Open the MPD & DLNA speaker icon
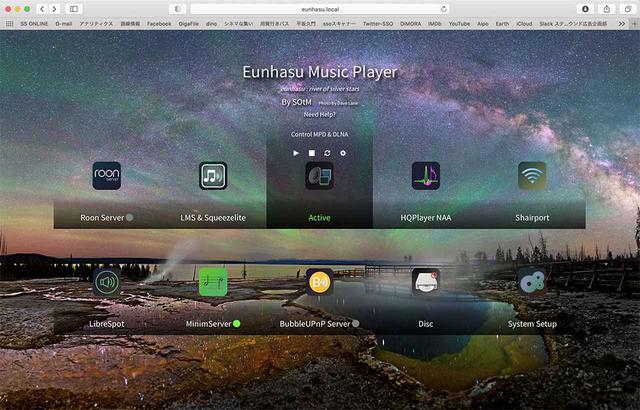 pos(320,176)
